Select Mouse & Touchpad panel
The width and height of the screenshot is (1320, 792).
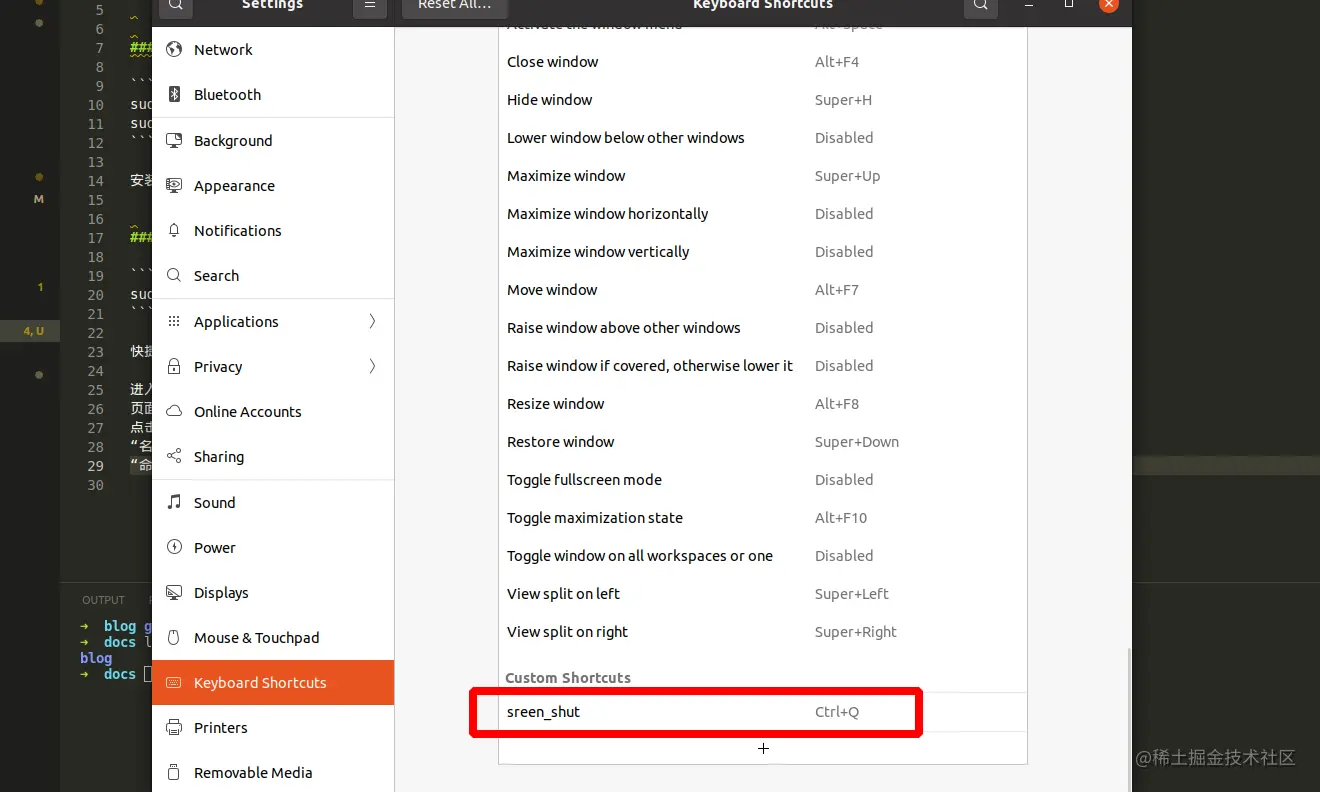273,638
